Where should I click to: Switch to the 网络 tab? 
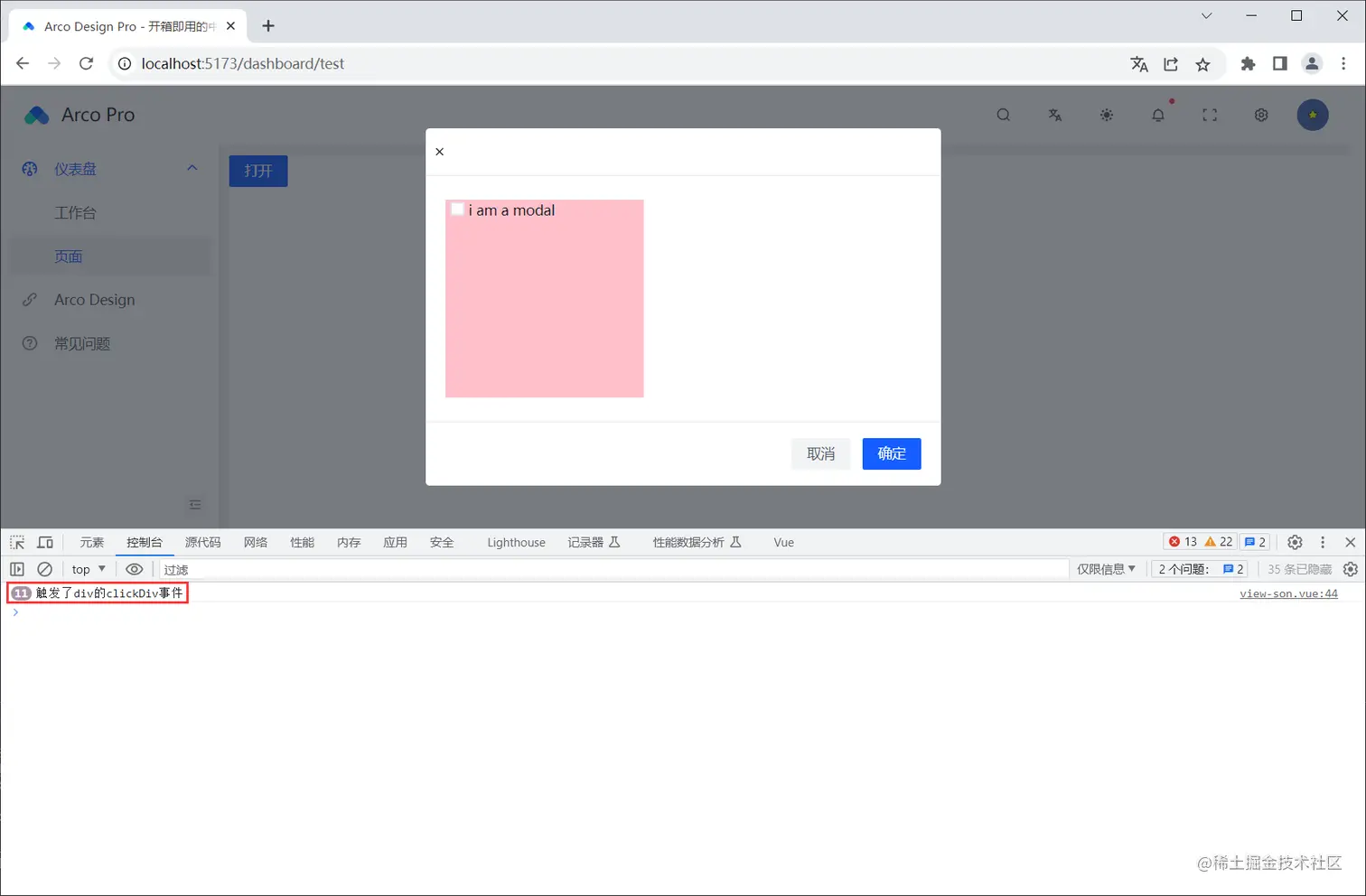[256, 542]
